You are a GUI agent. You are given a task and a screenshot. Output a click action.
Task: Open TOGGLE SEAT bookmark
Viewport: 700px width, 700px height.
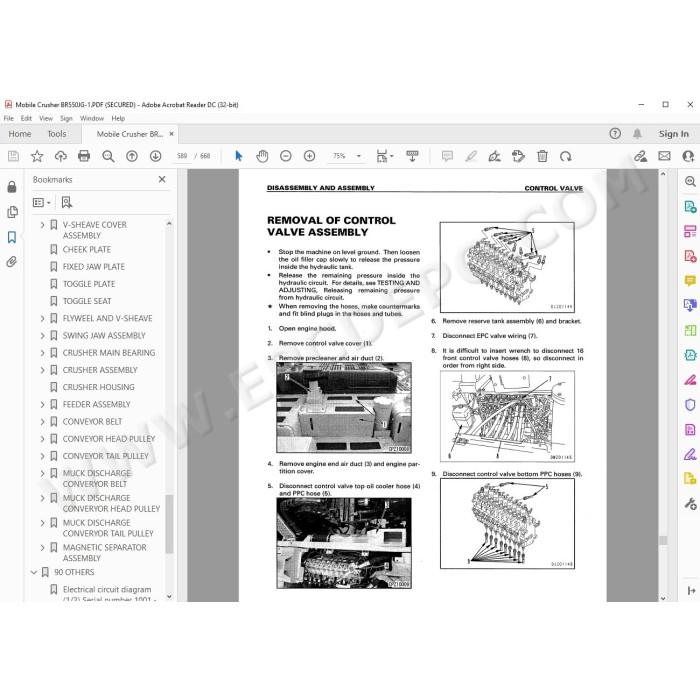click(x=87, y=301)
